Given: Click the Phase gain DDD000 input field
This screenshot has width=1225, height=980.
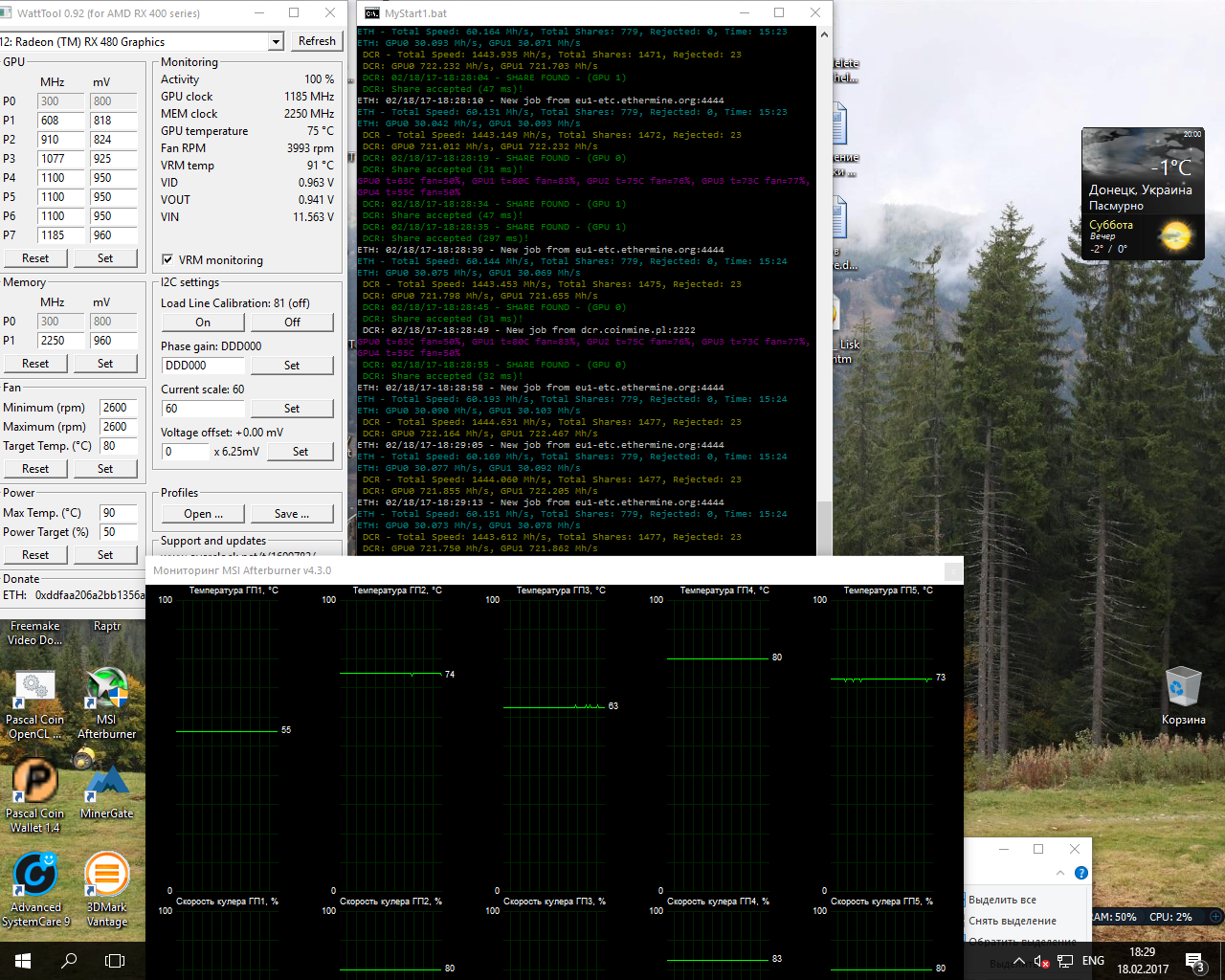Looking at the screenshot, I should click(x=204, y=366).
